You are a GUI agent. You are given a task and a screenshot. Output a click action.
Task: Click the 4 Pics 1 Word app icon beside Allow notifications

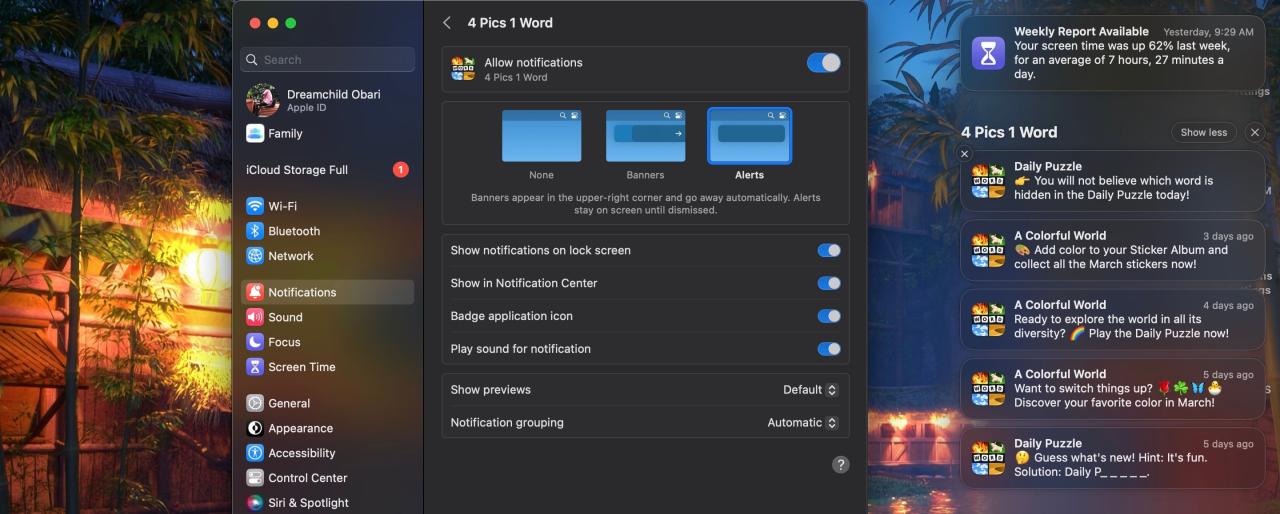pyautogui.click(x=462, y=69)
